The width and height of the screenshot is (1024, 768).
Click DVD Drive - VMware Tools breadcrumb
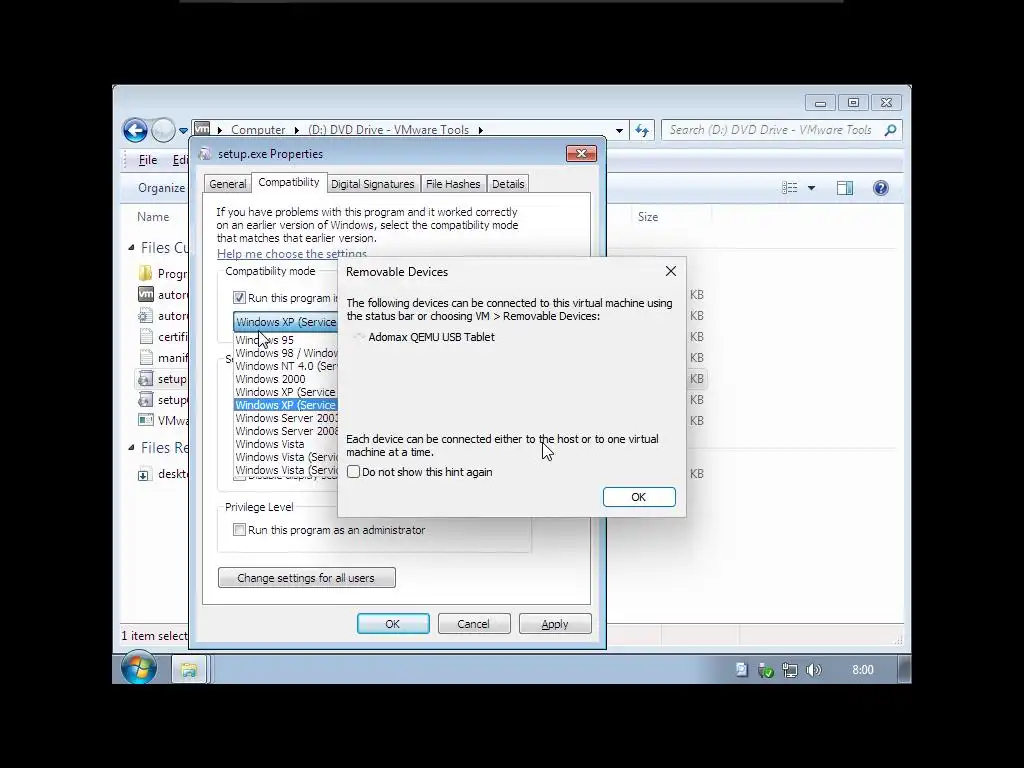pos(388,130)
